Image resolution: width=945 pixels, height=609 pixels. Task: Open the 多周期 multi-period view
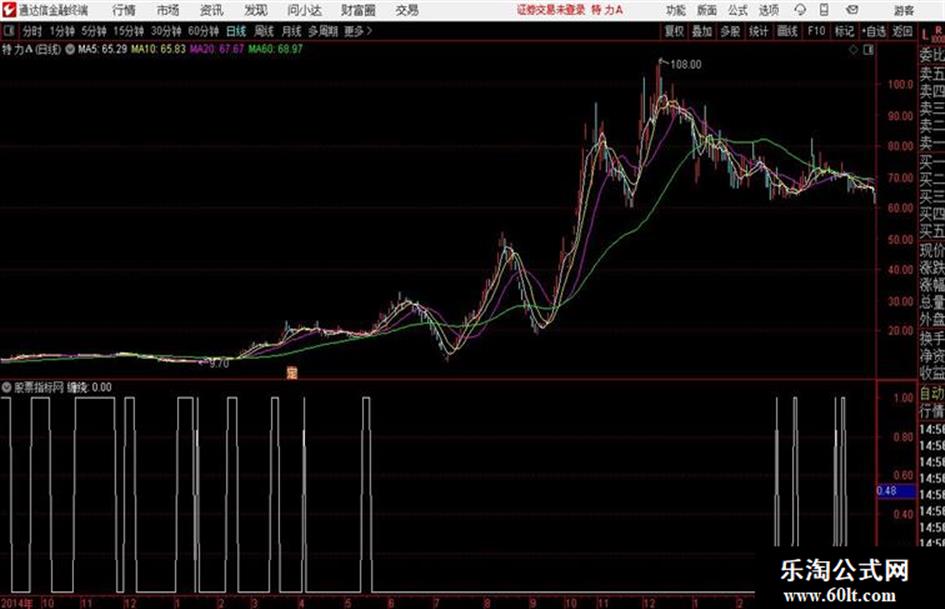323,31
